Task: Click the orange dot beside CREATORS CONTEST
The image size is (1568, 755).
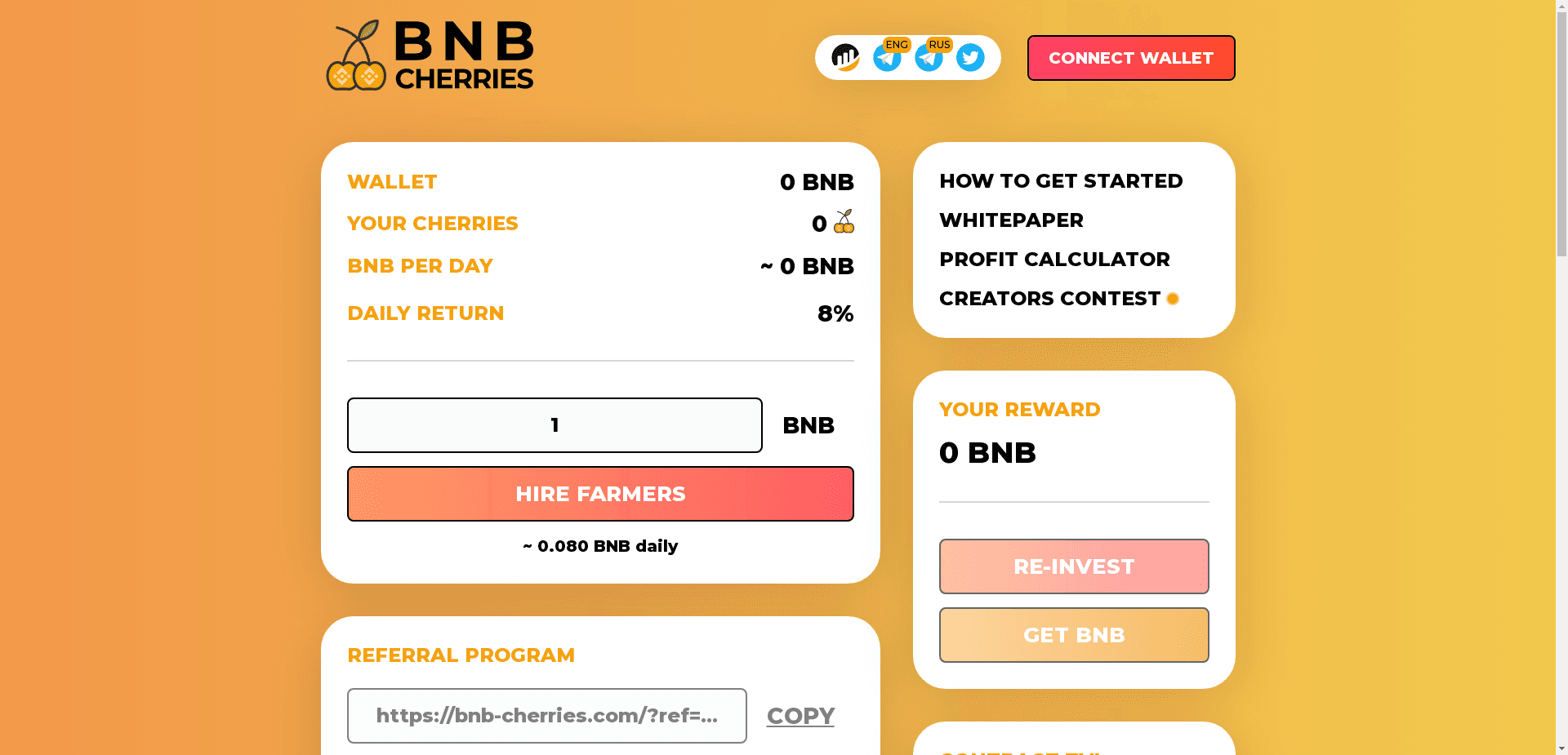Action: tap(1173, 299)
